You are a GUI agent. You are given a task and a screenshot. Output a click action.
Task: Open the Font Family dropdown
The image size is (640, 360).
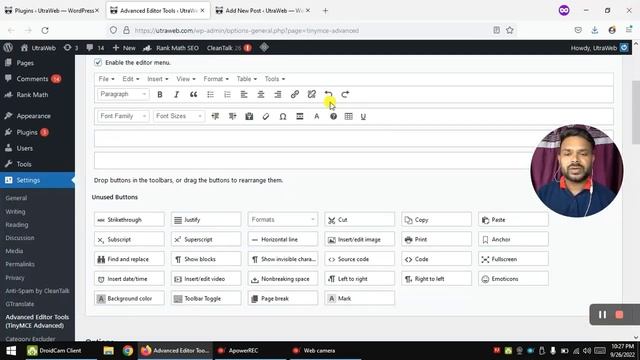pos(123,116)
